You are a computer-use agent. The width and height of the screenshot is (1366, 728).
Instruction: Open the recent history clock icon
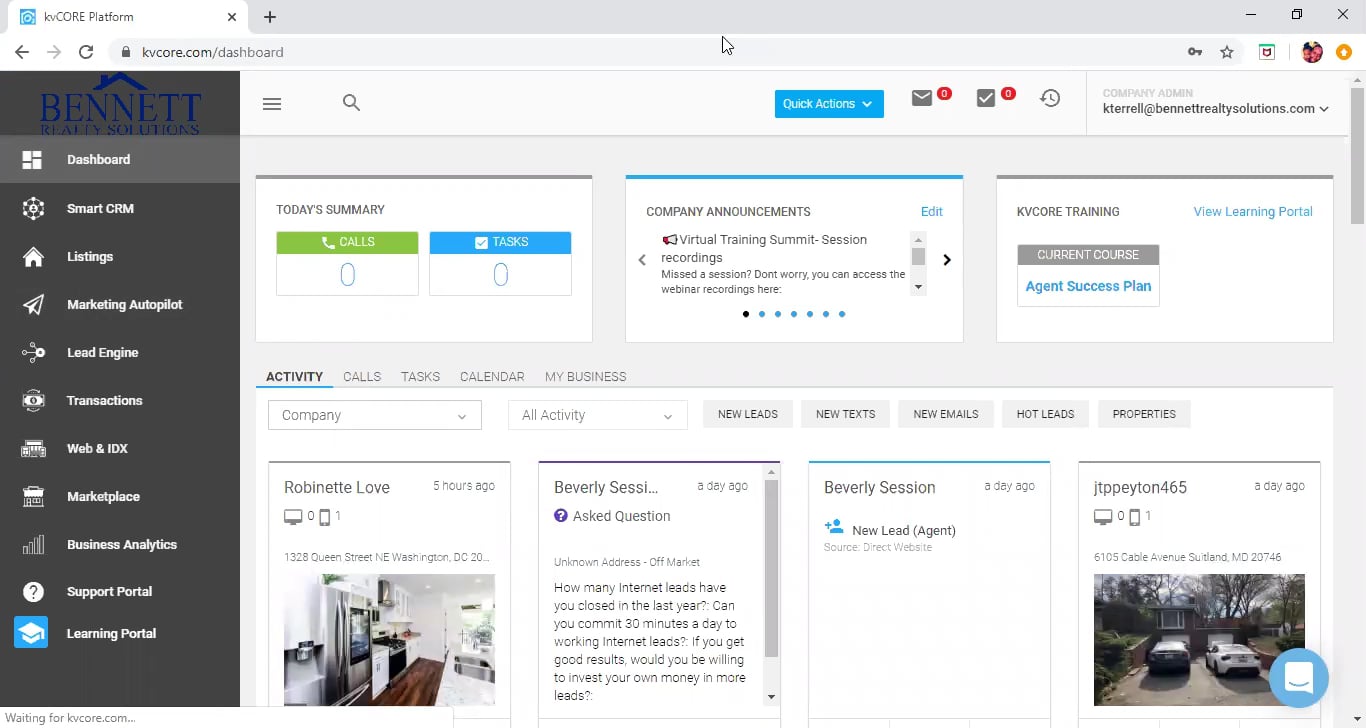(1050, 98)
